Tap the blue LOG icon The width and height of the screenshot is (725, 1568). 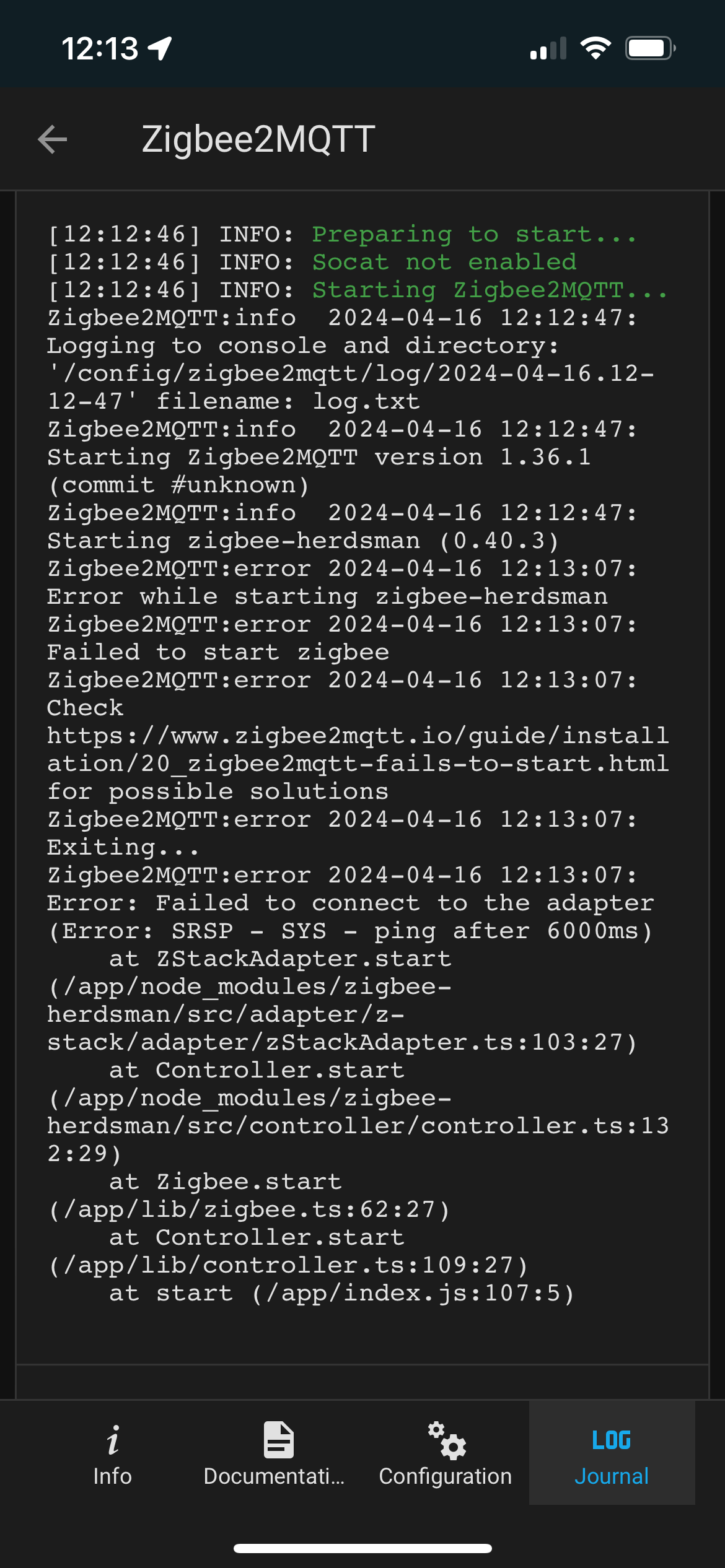[x=612, y=1440]
